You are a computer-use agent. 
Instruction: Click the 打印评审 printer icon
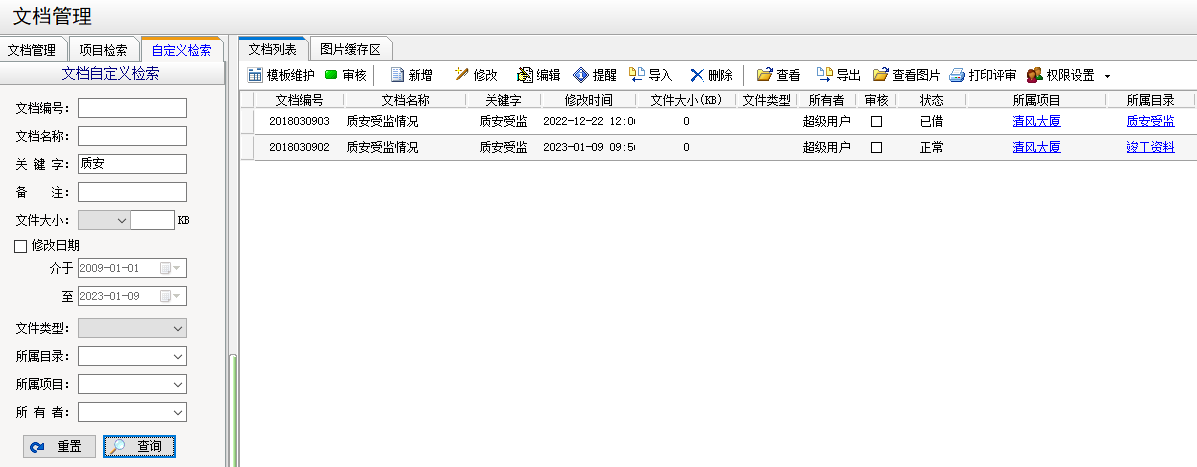[x=957, y=75]
